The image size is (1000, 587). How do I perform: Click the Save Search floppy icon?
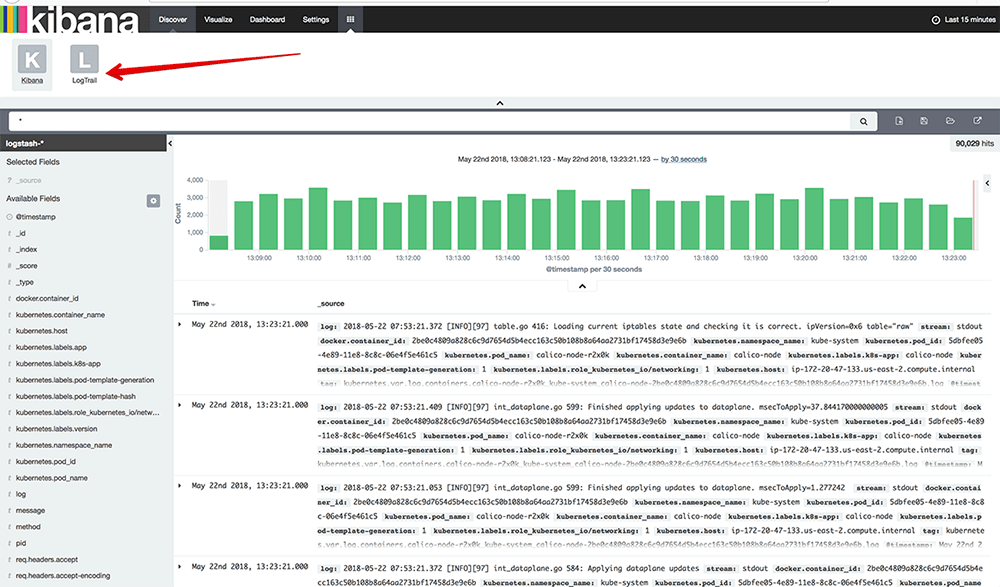tap(925, 121)
